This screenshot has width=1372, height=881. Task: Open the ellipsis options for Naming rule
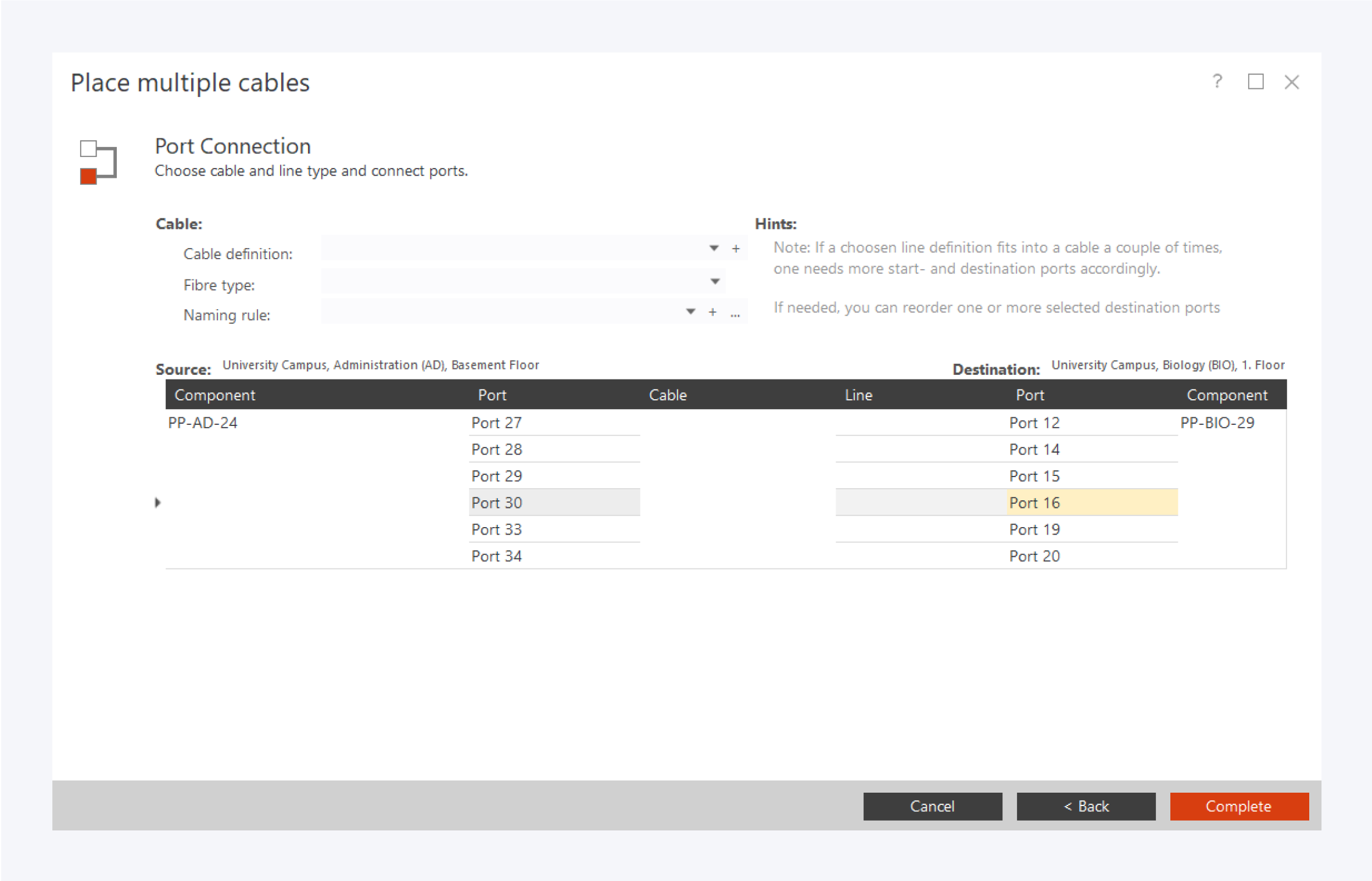click(735, 314)
